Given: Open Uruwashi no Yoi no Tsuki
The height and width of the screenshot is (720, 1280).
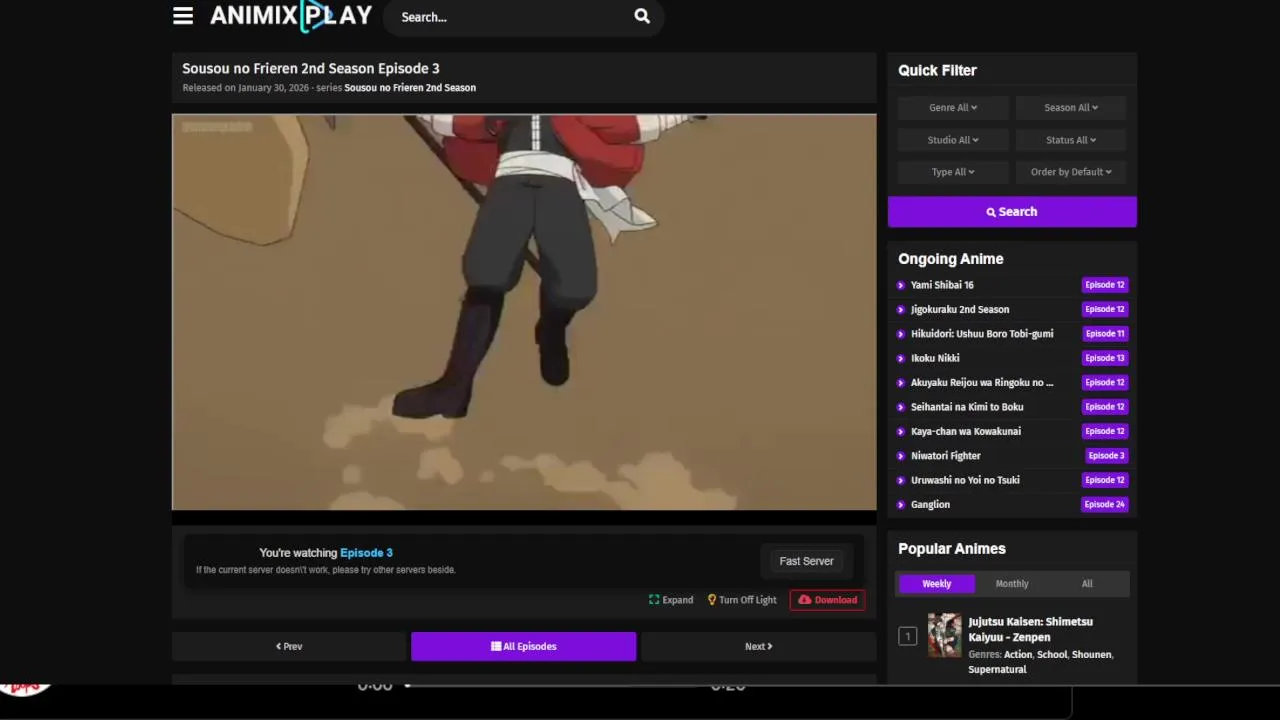Looking at the screenshot, I should coord(965,480).
